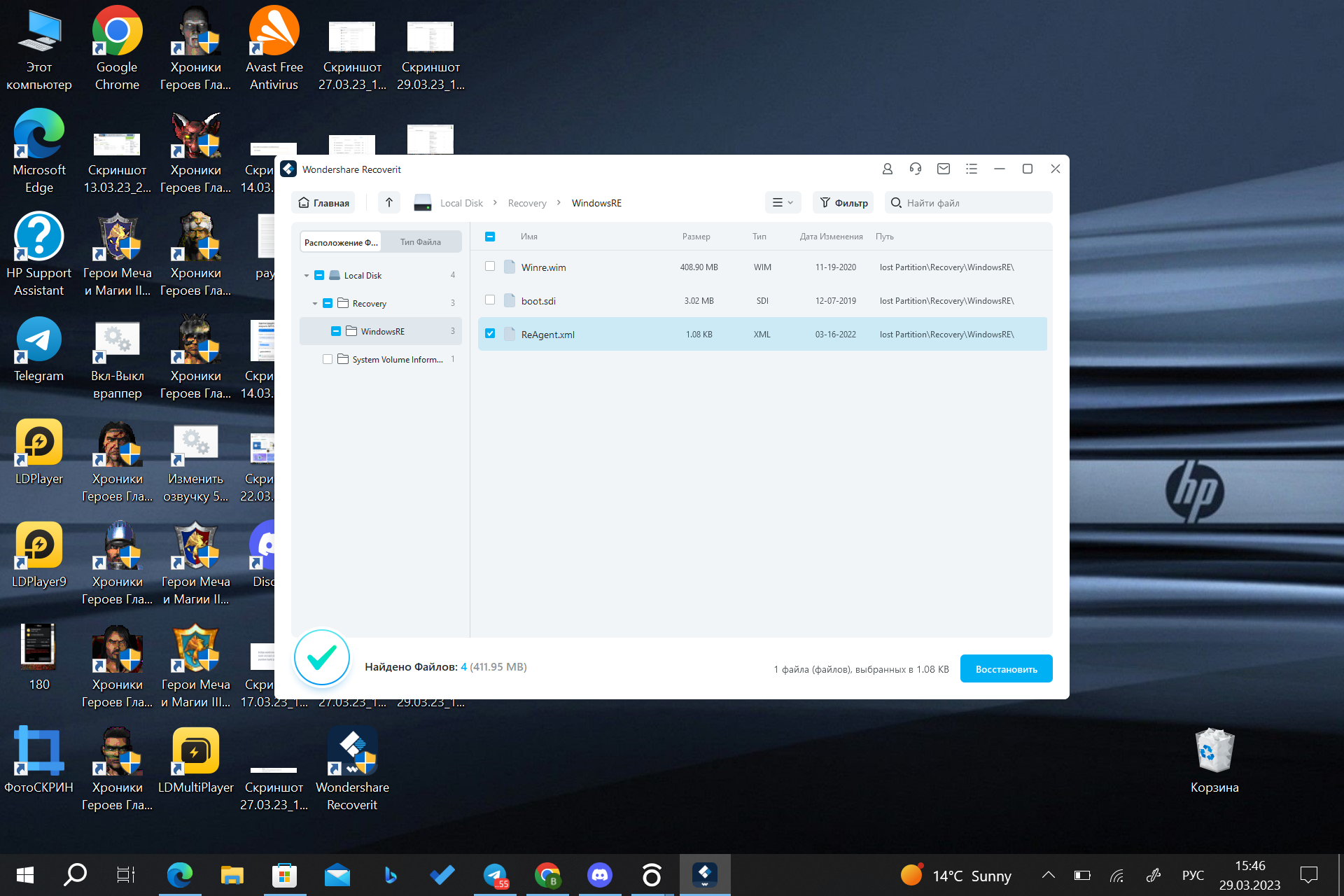1344x896 pixels.
Task: Uncheck the ReAgent.xml file checkbox
Action: click(x=490, y=333)
